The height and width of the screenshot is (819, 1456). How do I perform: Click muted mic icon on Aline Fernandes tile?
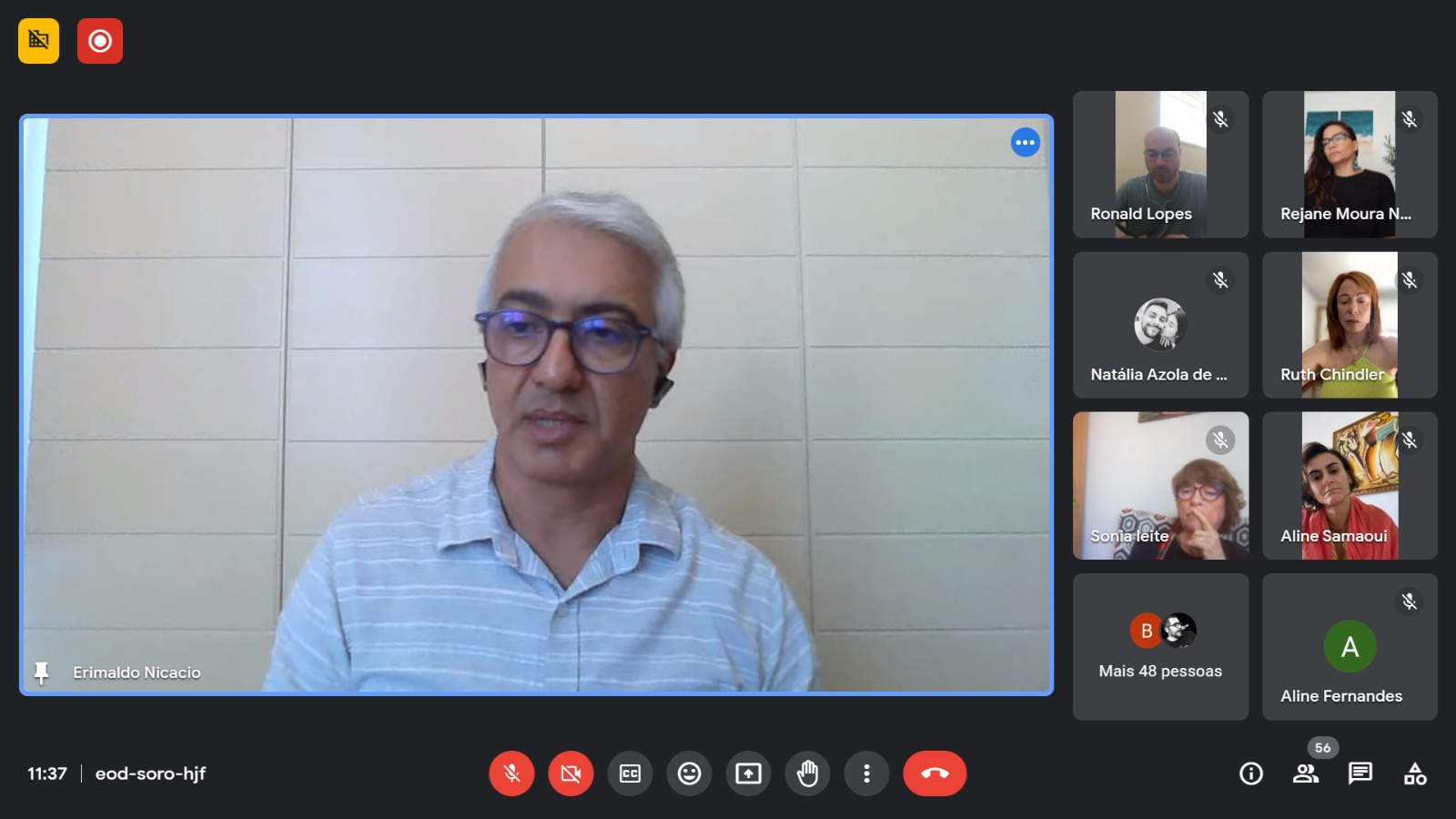[x=1410, y=602]
